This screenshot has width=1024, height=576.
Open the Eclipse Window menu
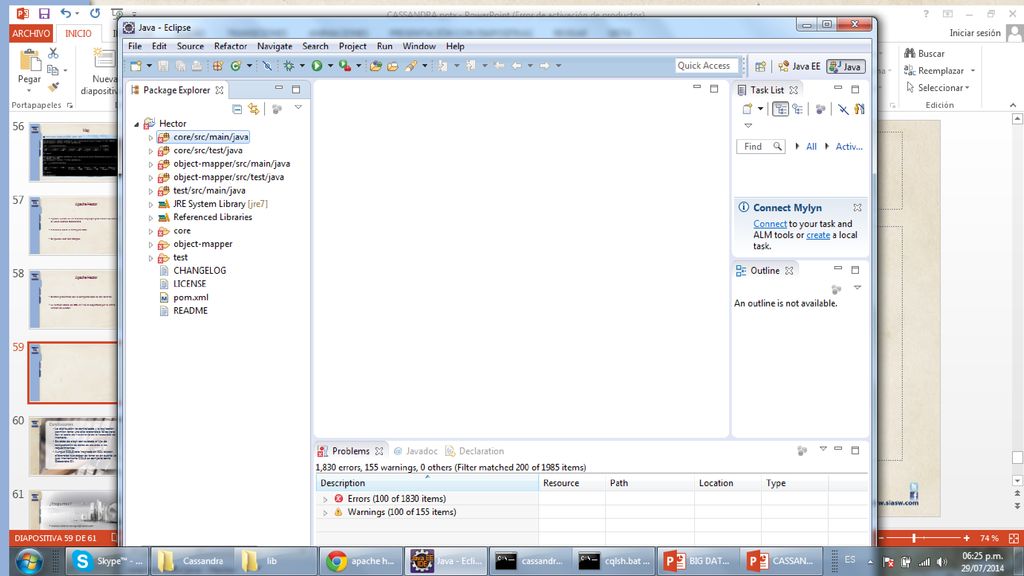click(419, 46)
